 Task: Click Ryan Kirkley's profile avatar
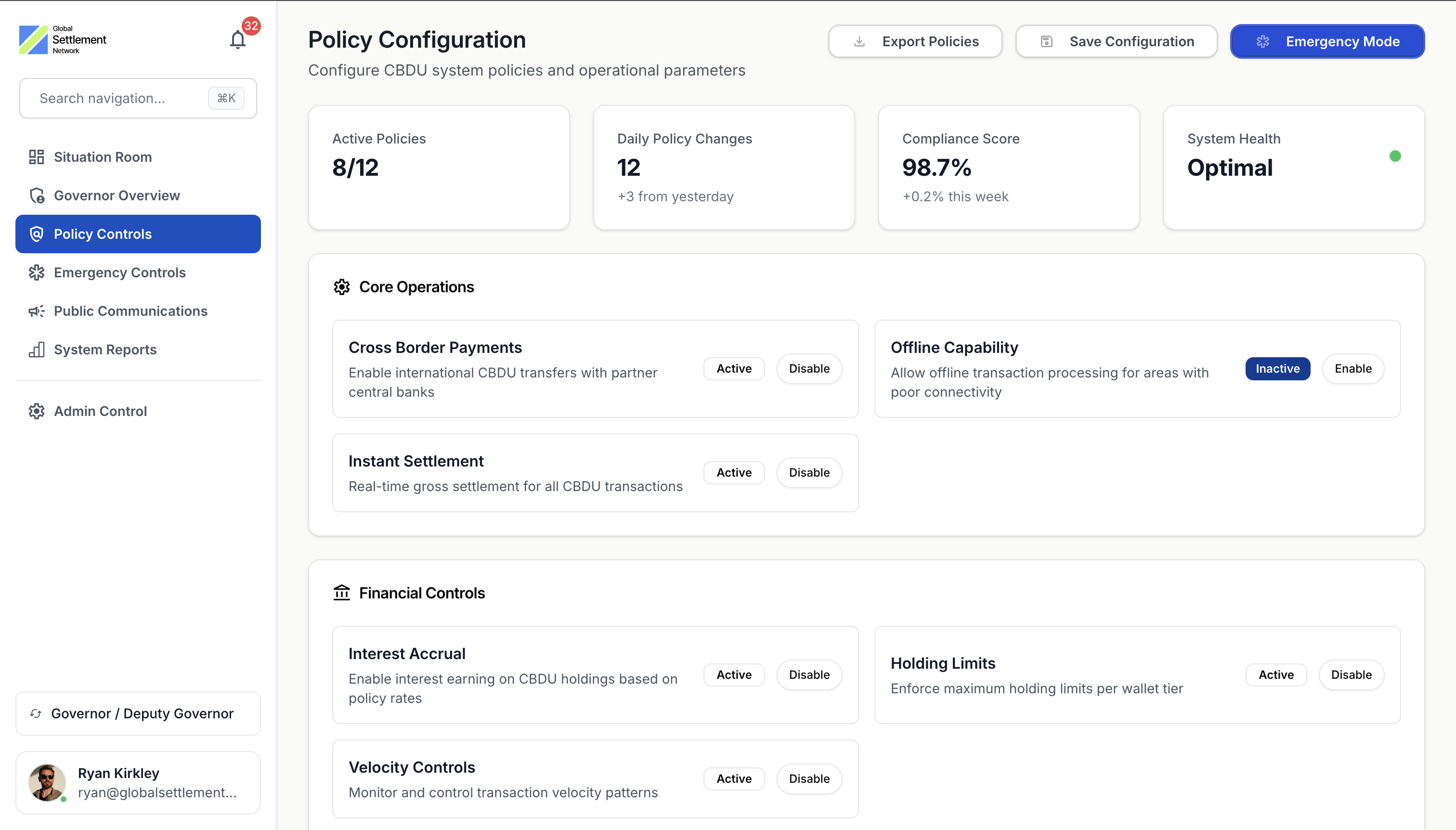pos(46,782)
